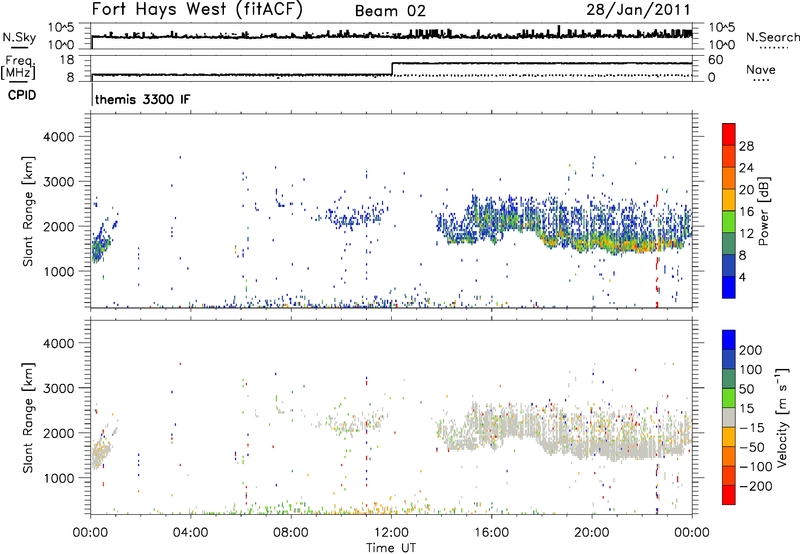Click the '04:00' time tick label
800x554 pixels.
[x=191, y=533]
